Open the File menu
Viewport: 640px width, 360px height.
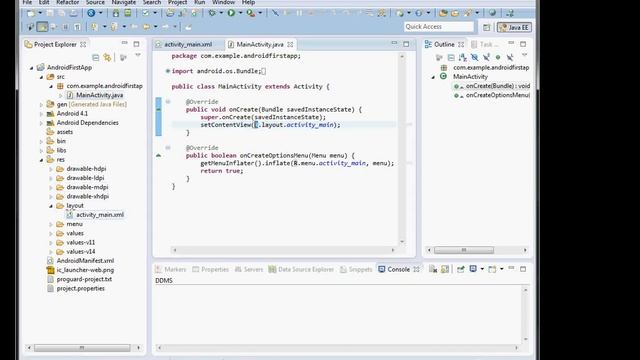[27, 2]
